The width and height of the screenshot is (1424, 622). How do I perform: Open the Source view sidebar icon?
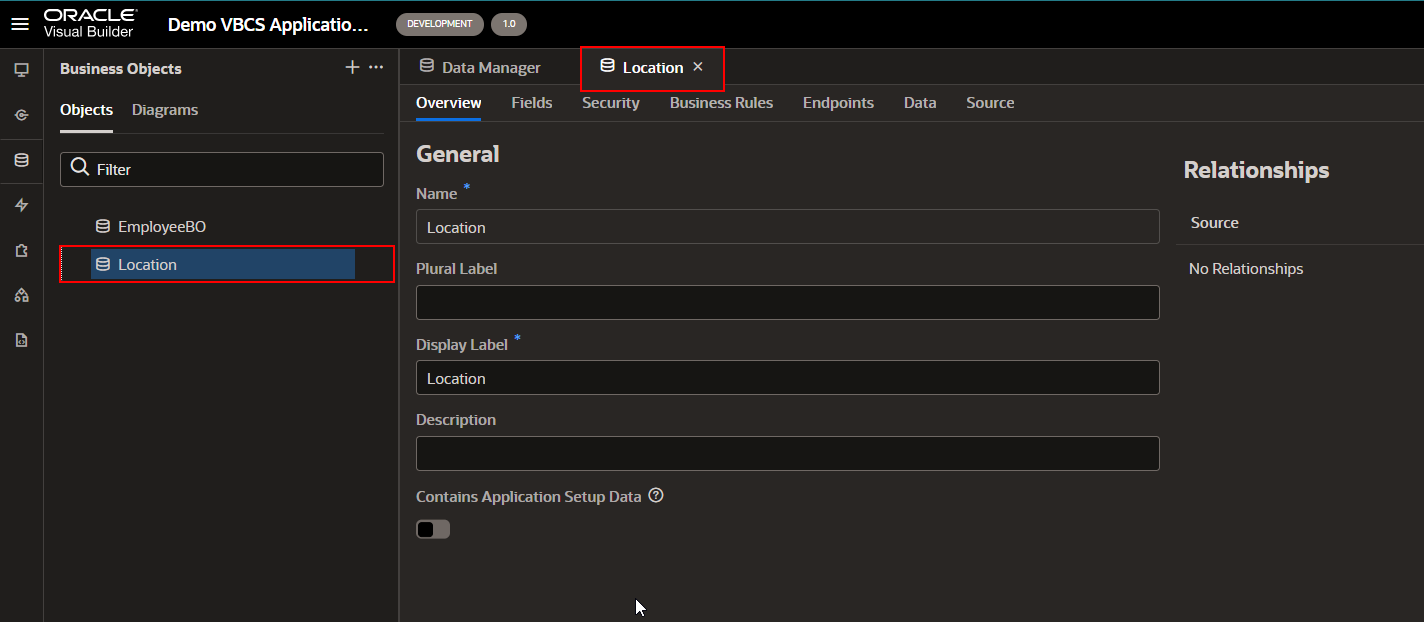[x=21, y=340]
